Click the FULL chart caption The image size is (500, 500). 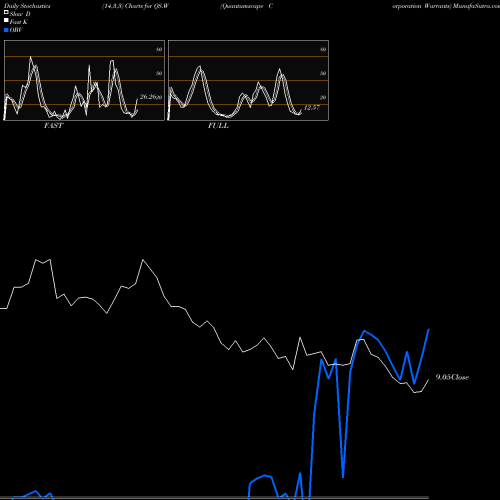coord(218,126)
